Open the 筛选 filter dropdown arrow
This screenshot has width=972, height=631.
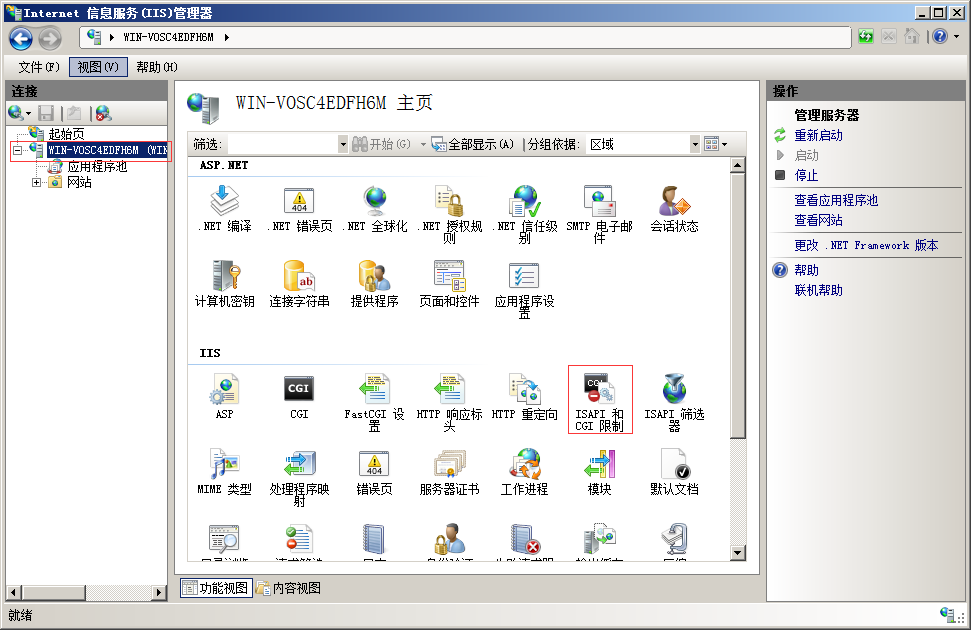[x=343, y=144]
